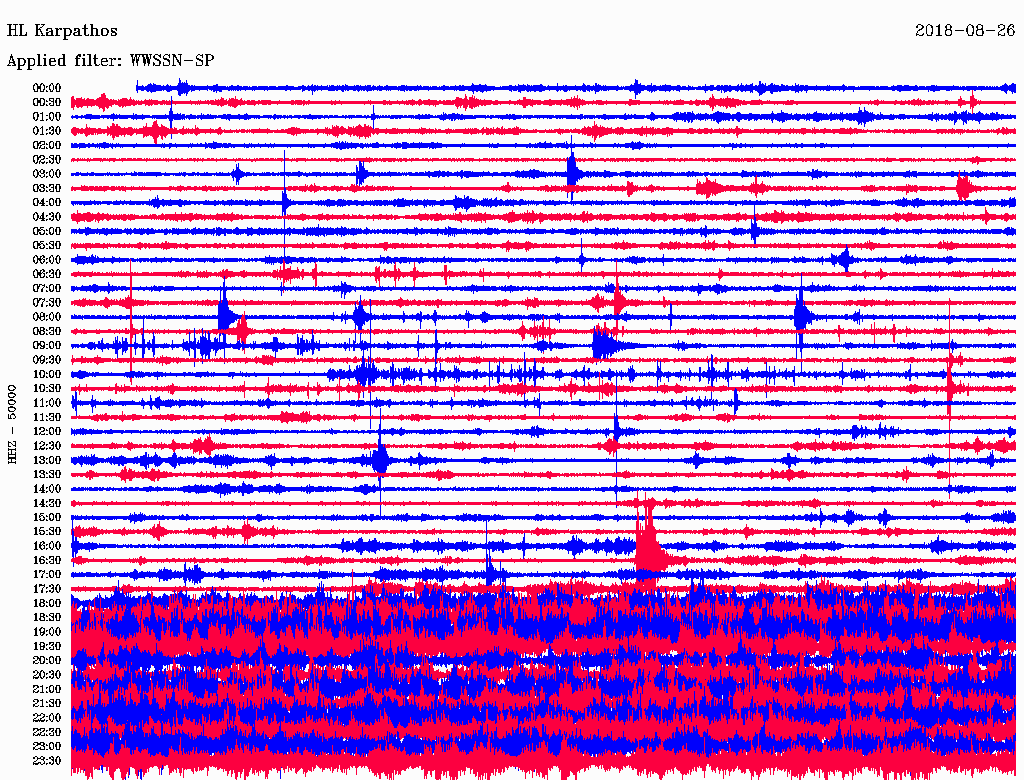This screenshot has width=1024, height=780.
Task: Select the 07:00 time row label
Action: point(47,289)
